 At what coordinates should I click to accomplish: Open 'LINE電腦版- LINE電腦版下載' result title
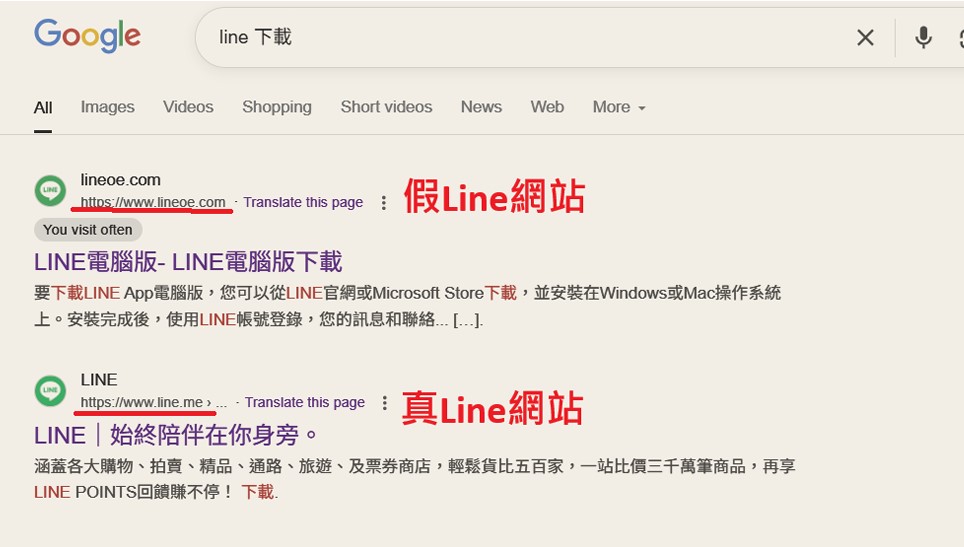(x=188, y=262)
